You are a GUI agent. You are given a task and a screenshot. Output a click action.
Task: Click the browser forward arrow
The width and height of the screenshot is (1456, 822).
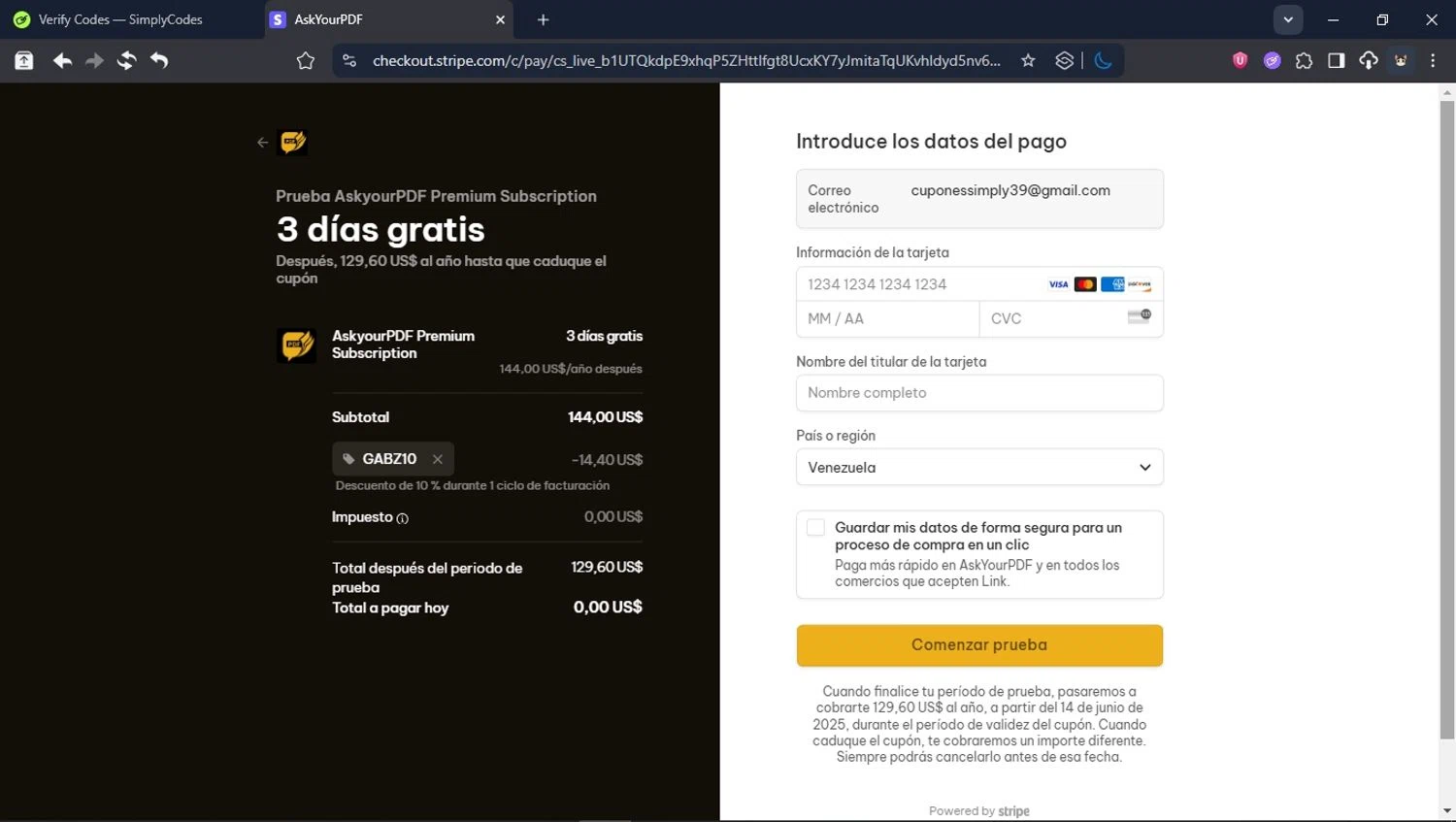[x=94, y=61]
